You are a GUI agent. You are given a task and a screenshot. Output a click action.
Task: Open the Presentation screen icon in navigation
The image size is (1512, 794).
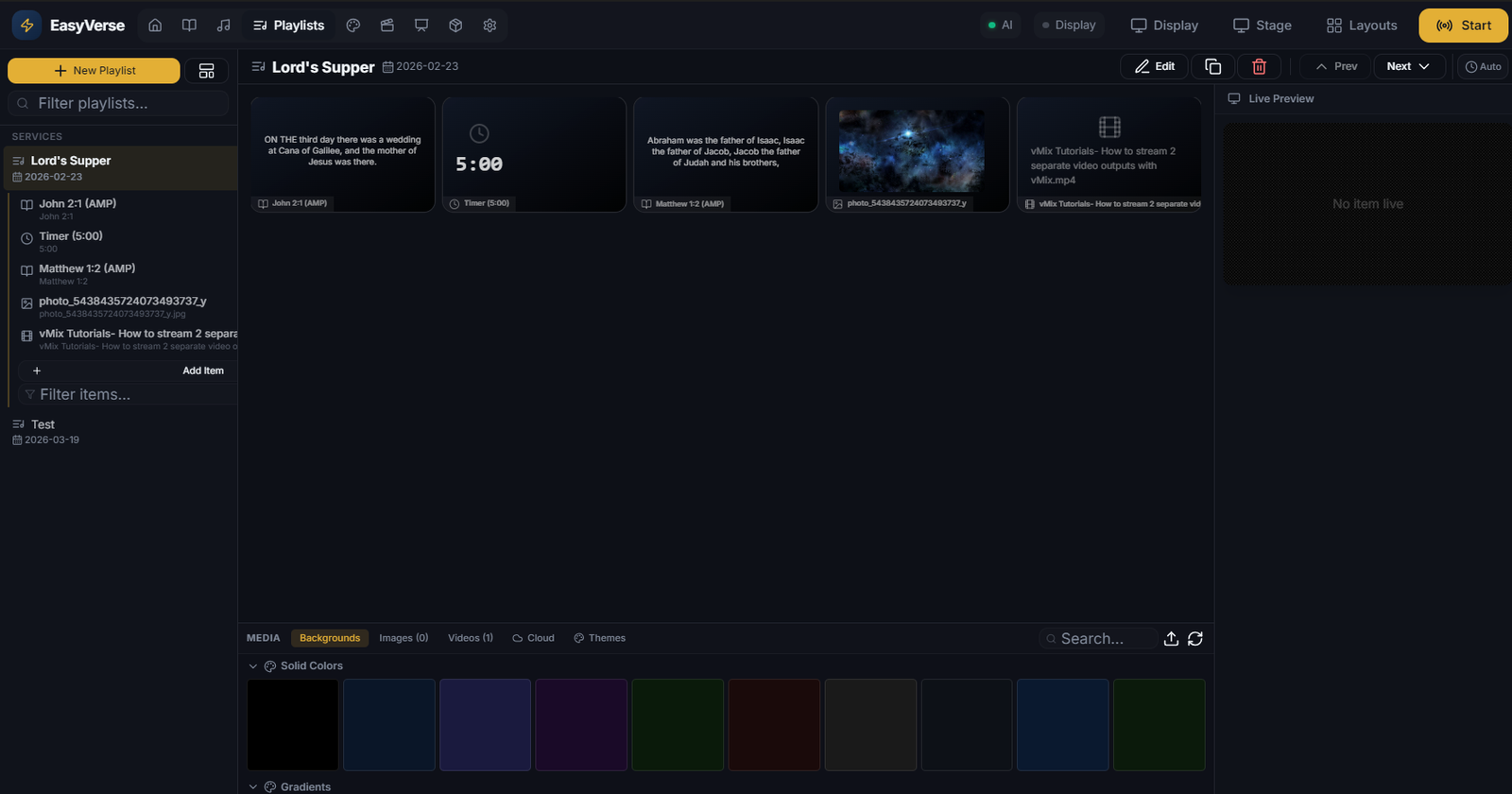tap(421, 26)
